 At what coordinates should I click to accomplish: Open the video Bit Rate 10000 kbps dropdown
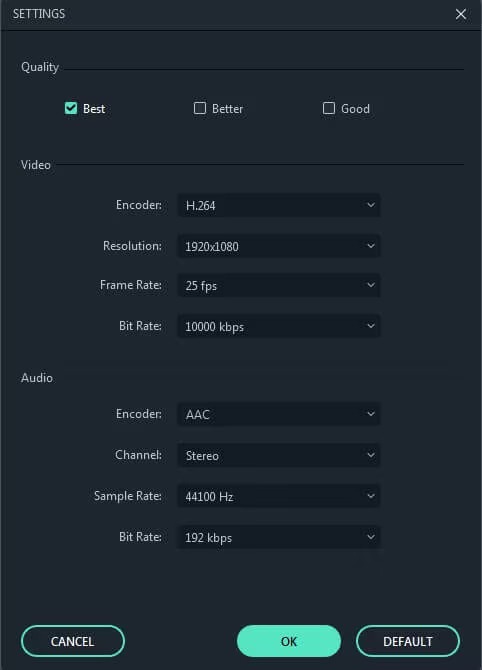[279, 326]
